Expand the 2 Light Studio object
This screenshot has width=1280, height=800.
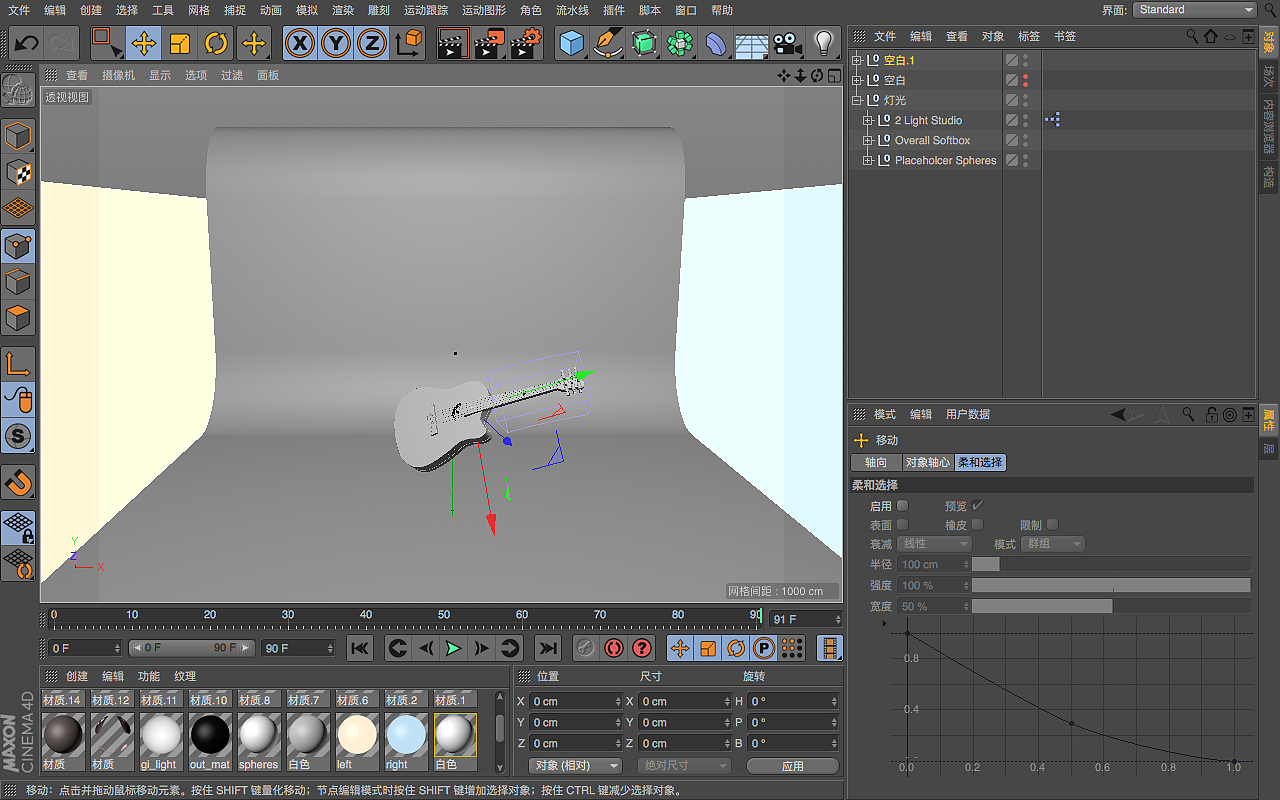(x=868, y=120)
